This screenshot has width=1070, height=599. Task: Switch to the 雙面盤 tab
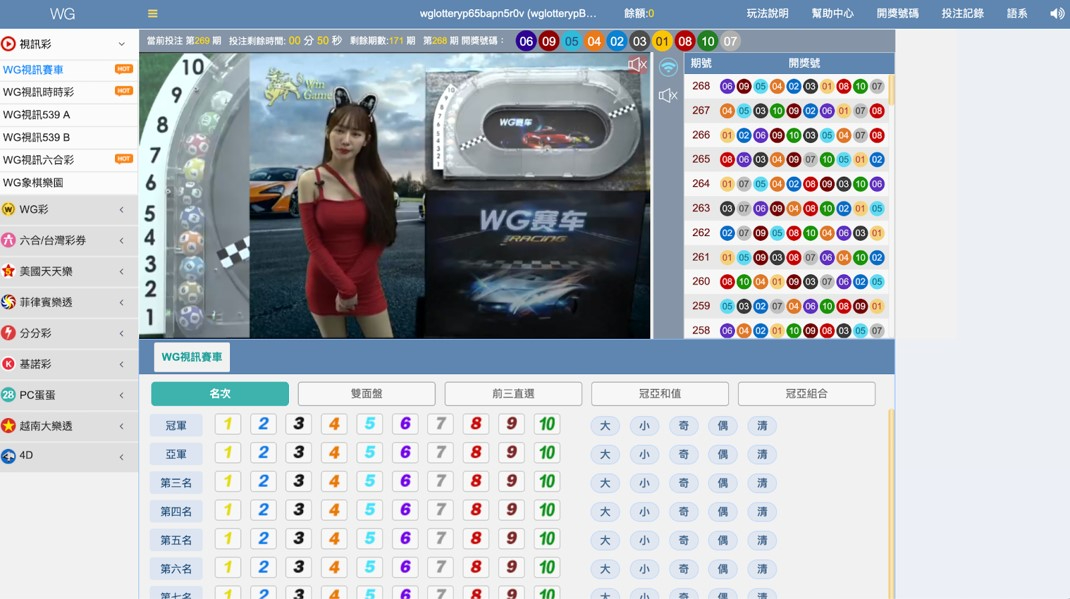[366, 394]
